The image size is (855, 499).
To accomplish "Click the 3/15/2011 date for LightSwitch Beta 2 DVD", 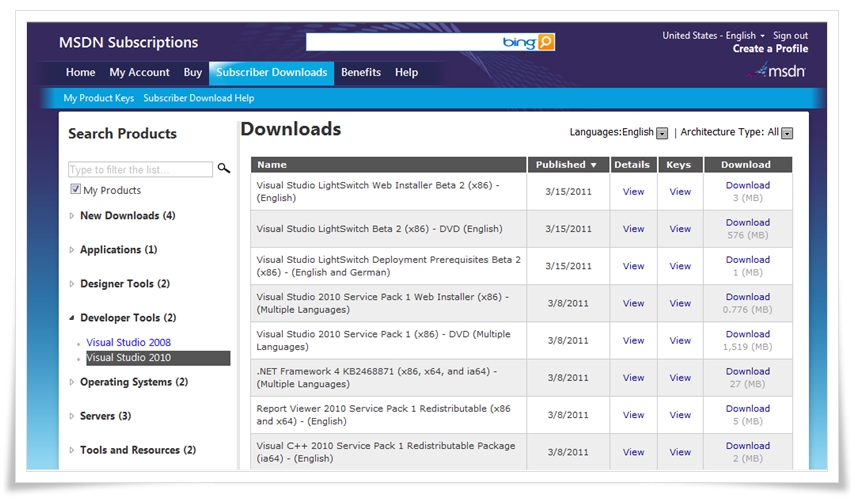I will click(x=568, y=229).
